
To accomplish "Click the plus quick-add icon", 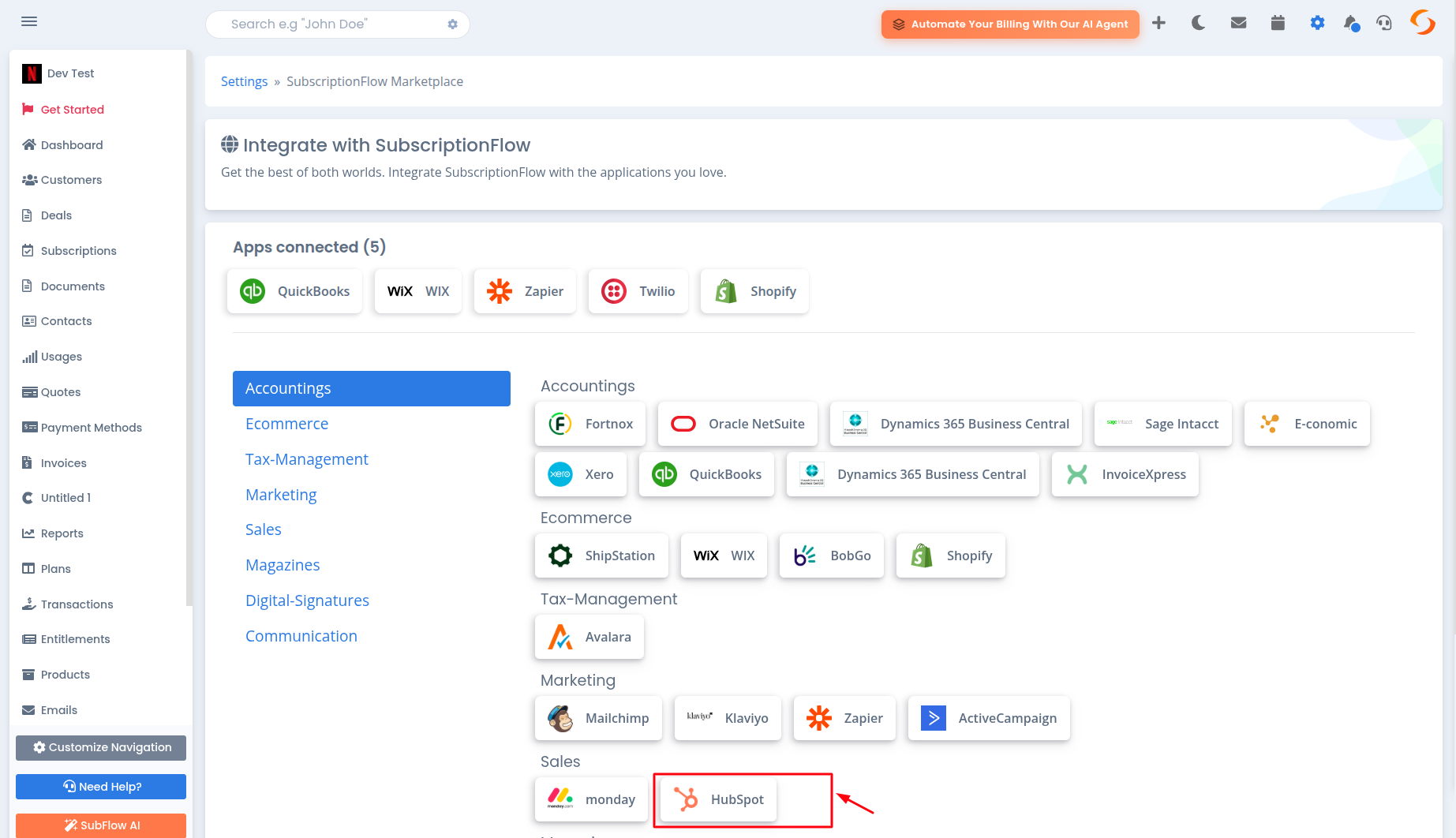I will [1158, 23].
